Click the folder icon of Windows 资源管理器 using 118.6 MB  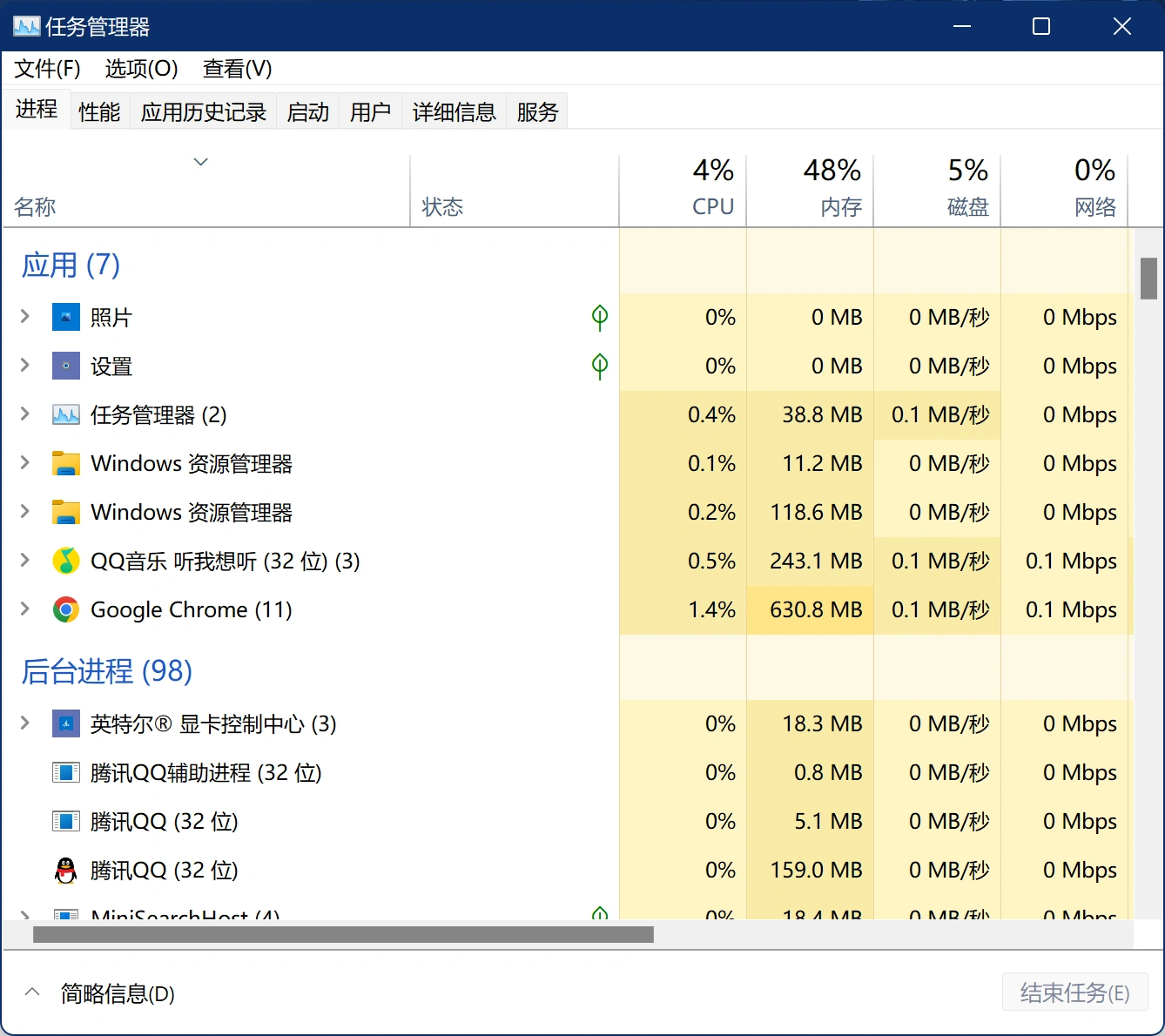[x=66, y=512]
